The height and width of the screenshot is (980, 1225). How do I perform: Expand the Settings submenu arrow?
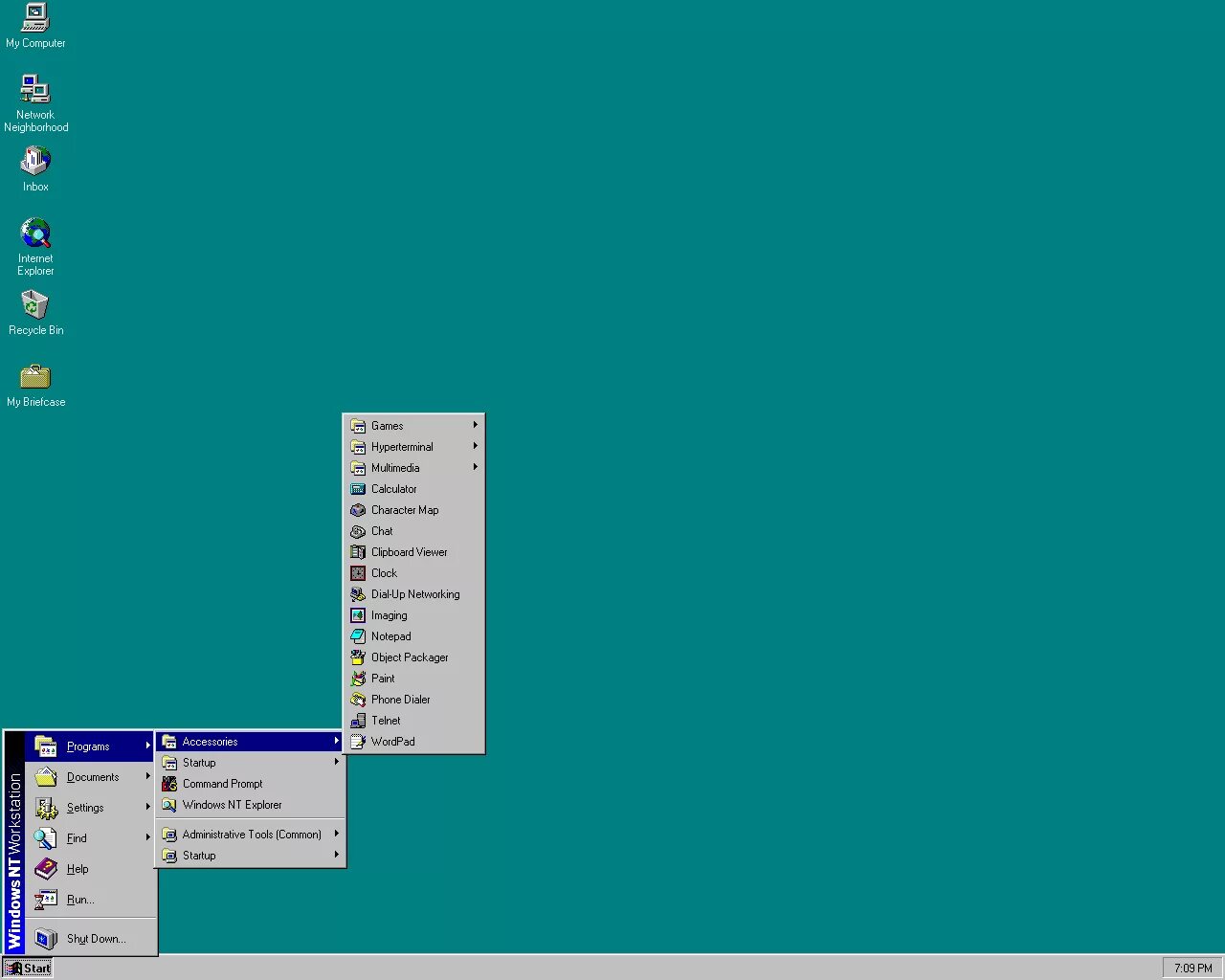click(x=147, y=807)
